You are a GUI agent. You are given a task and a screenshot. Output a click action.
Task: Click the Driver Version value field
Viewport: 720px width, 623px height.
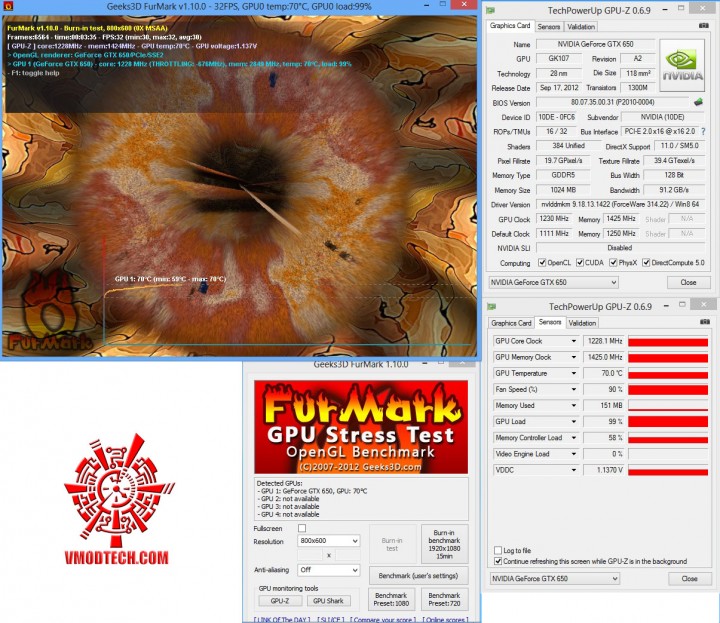pyautogui.click(x=620, y=204)
